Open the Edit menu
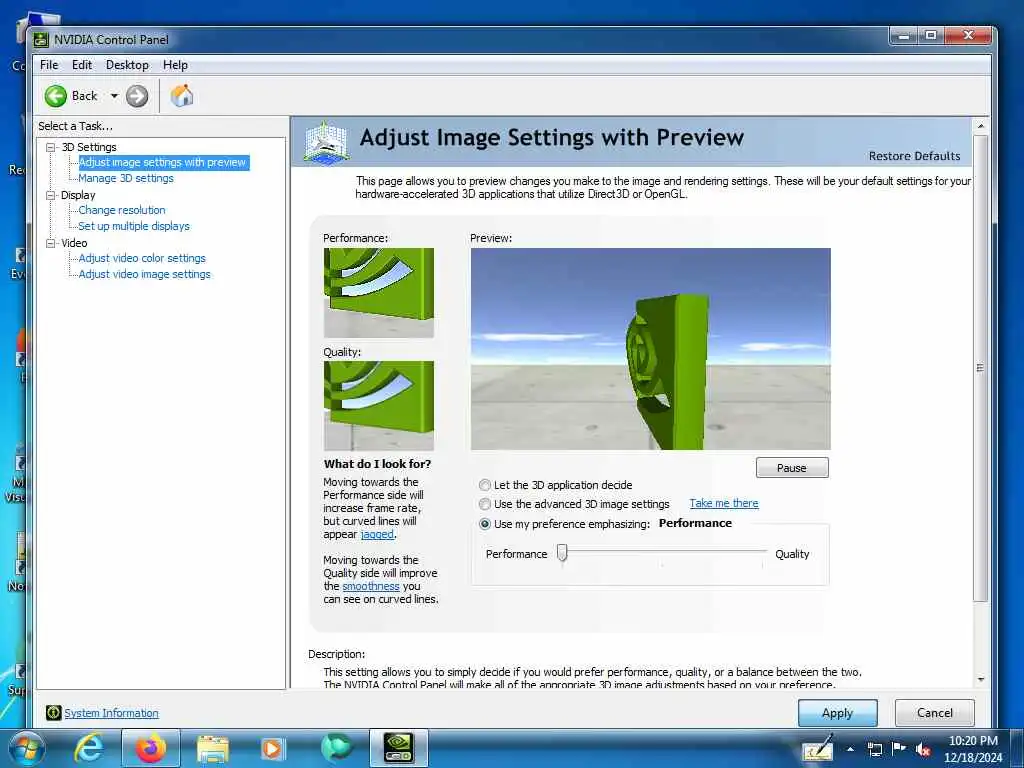Image resolution: width=1024 pixels, height=768 pixels. 82,65
